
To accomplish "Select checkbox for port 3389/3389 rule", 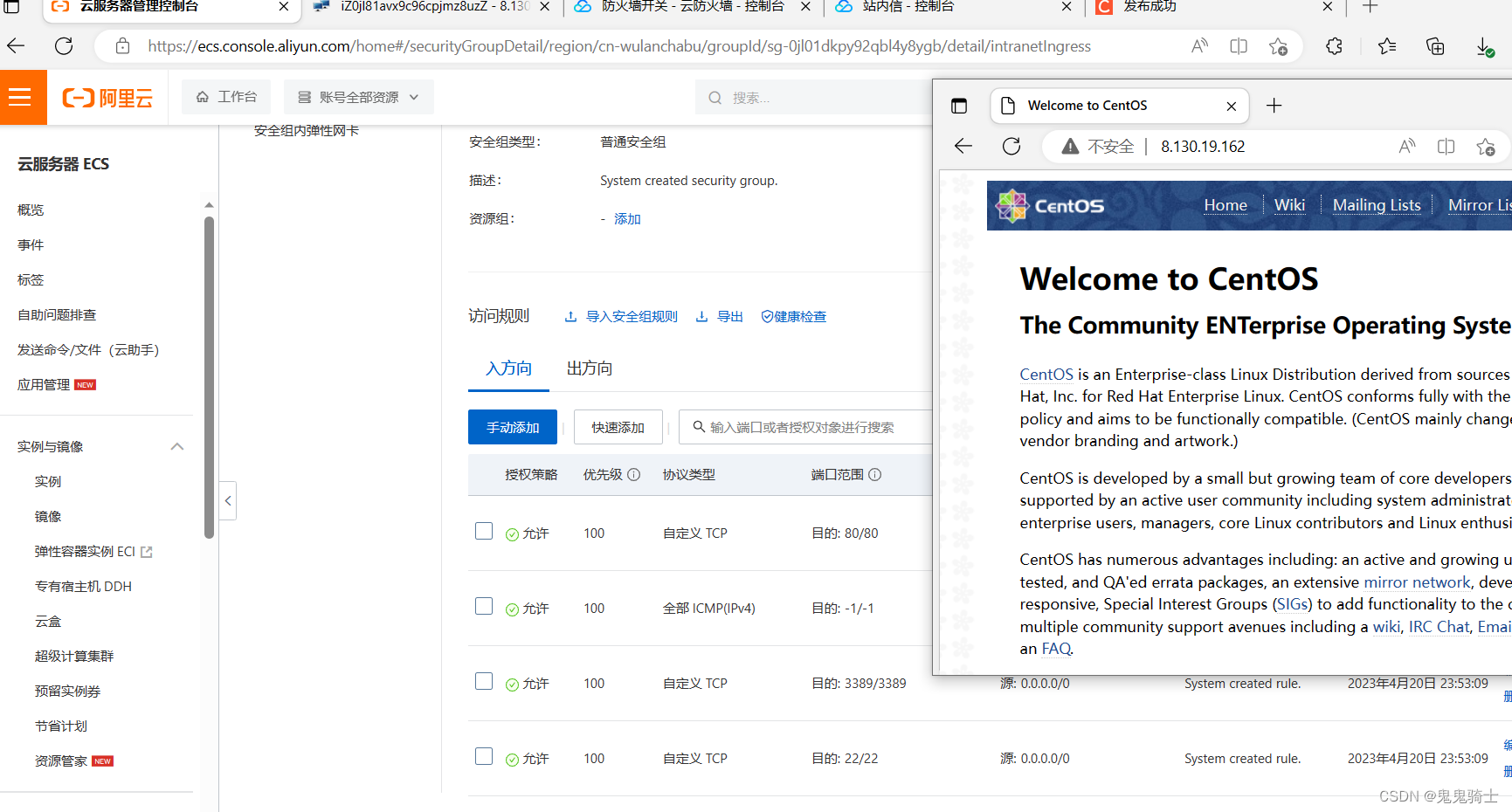I will pyautogui.click(x=484, y=681).
